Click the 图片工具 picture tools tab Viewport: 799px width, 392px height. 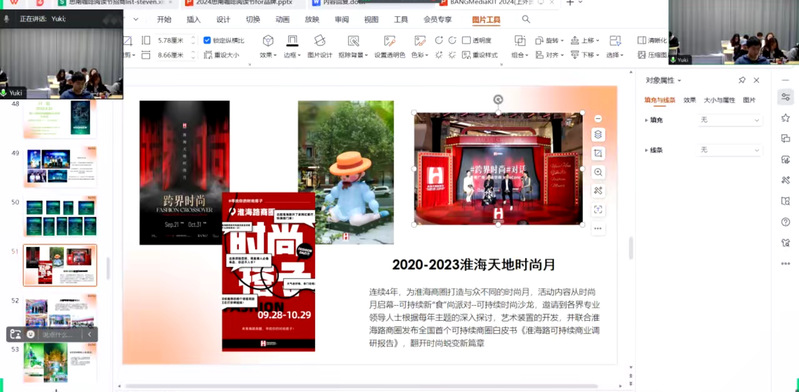click(486, 19)
